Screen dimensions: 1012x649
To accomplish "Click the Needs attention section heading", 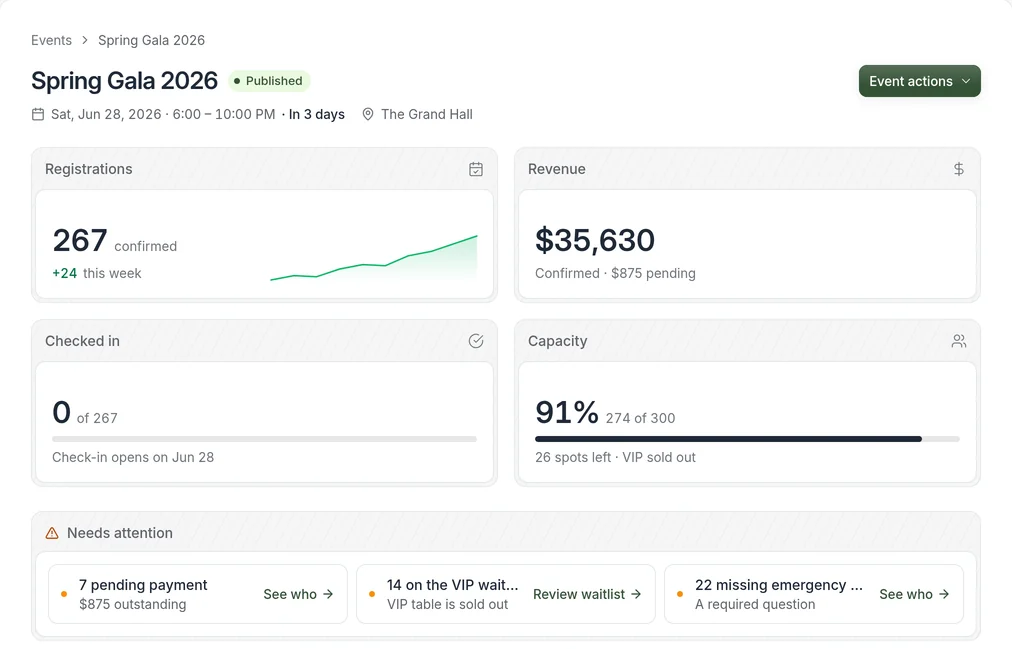I will 120,533.
